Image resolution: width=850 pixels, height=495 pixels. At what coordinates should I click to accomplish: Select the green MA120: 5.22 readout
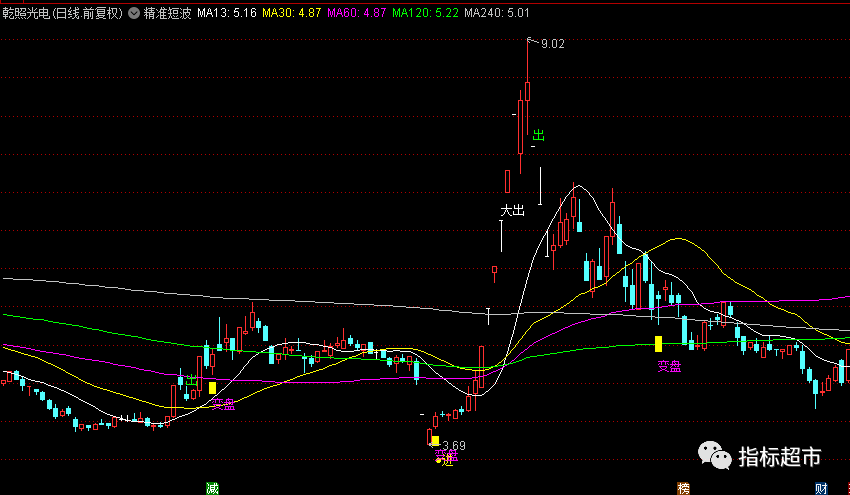(x=426, y=13)
